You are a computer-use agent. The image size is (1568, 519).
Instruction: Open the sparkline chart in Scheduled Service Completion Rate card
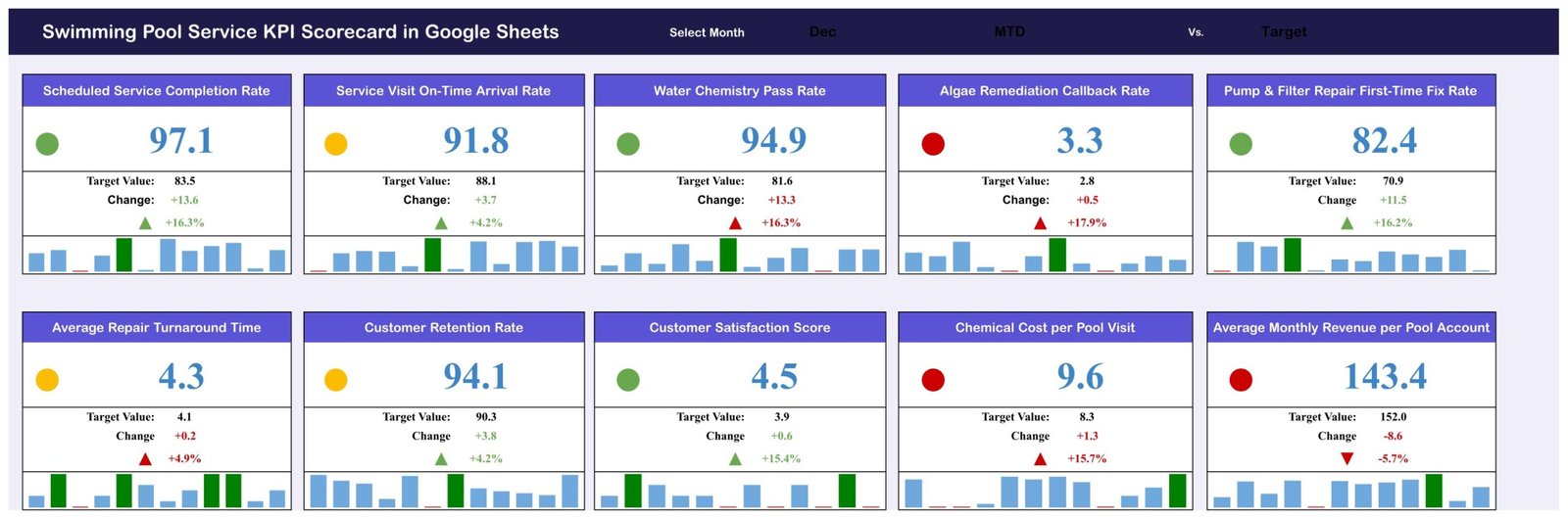(x=157, y=255)
